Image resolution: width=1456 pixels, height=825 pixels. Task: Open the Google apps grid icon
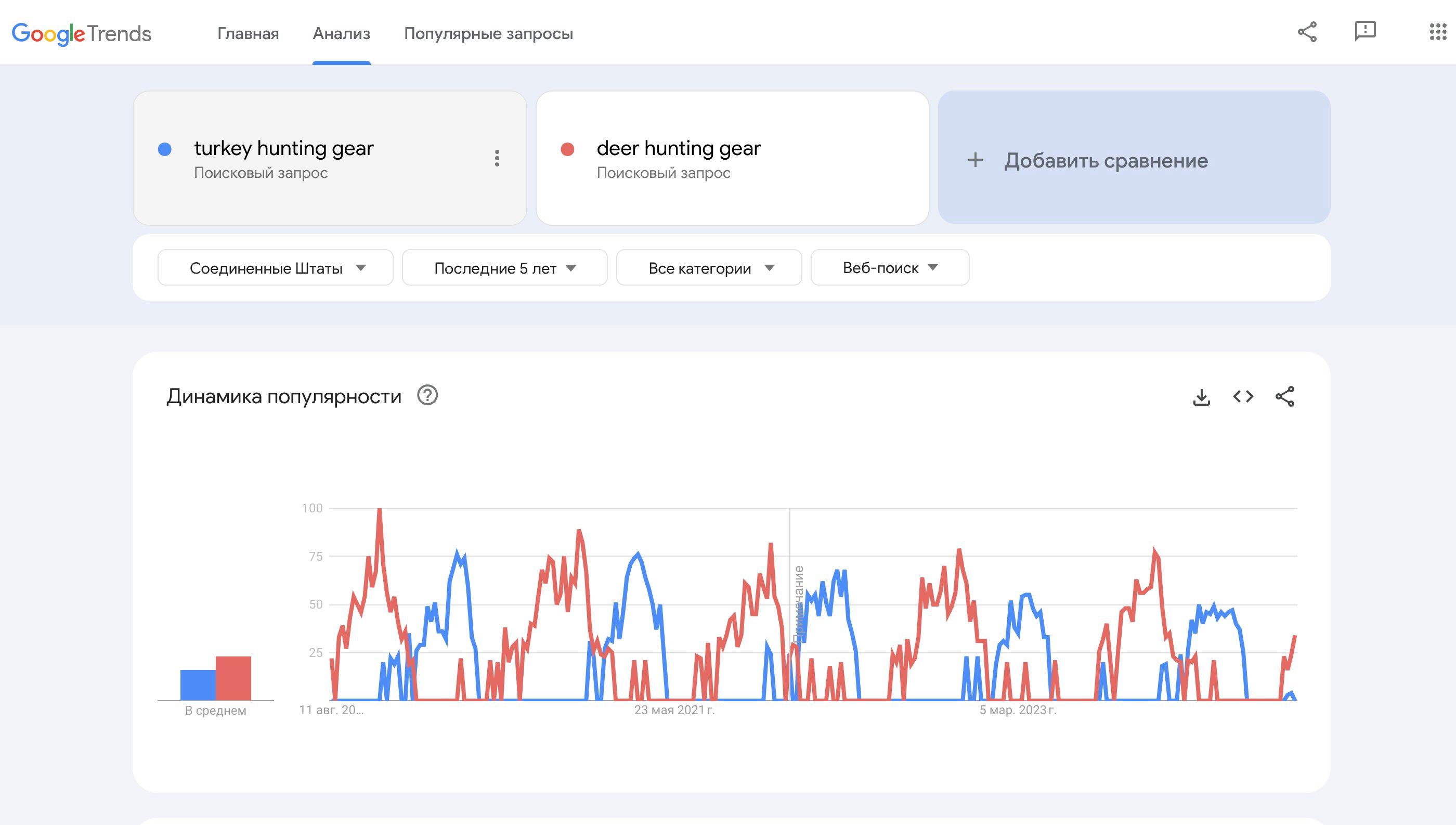point(1437,32)
